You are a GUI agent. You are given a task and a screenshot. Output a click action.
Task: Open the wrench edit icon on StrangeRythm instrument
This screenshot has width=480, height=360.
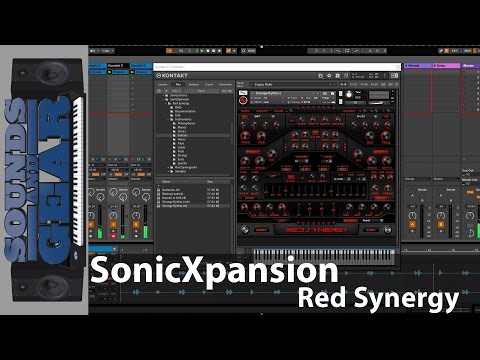click(x=243, y=93)
